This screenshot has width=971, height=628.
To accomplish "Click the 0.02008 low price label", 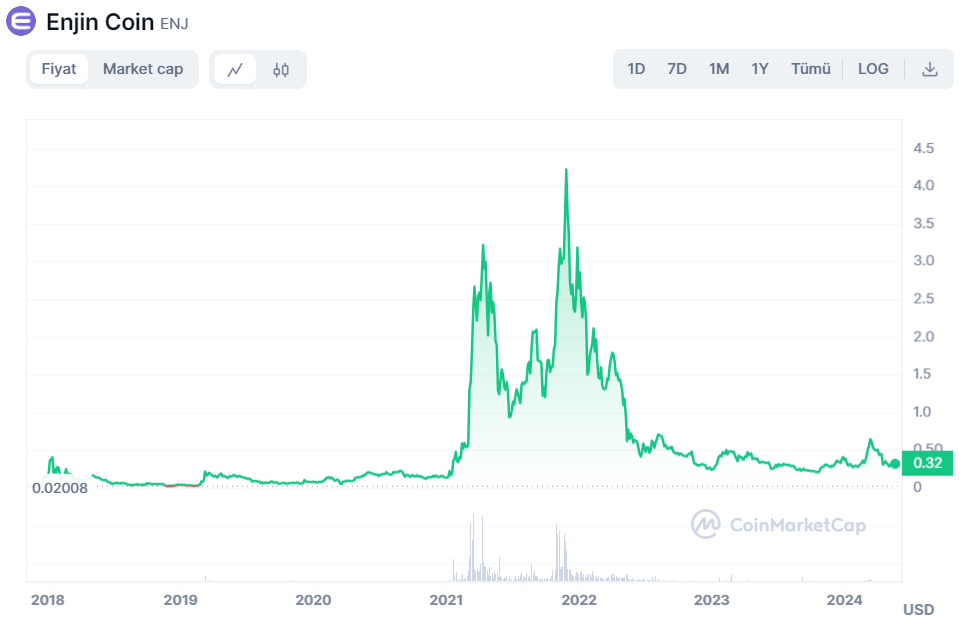I will [x=60, y=488].
